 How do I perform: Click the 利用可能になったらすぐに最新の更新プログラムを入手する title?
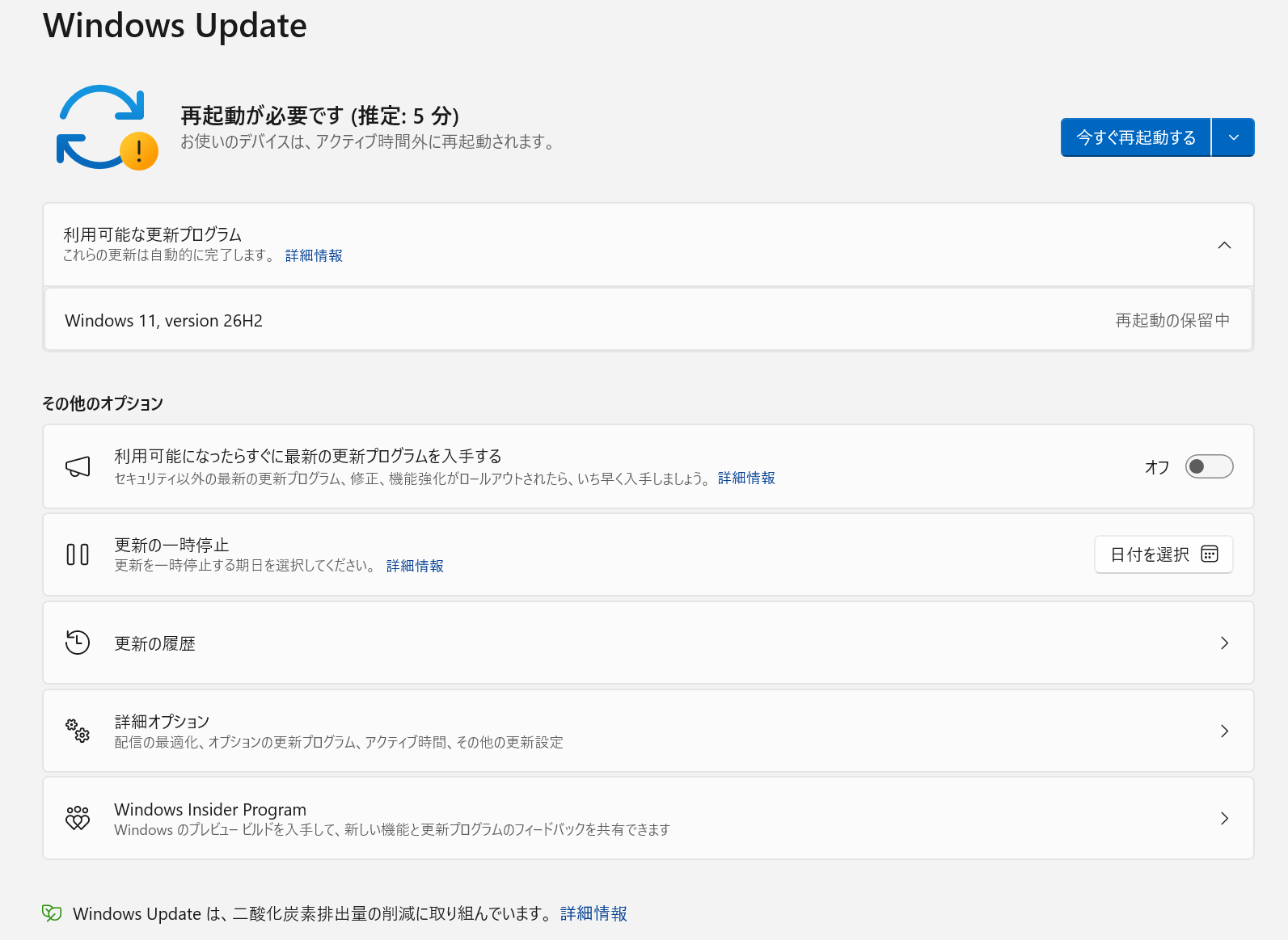click(308, 456)
